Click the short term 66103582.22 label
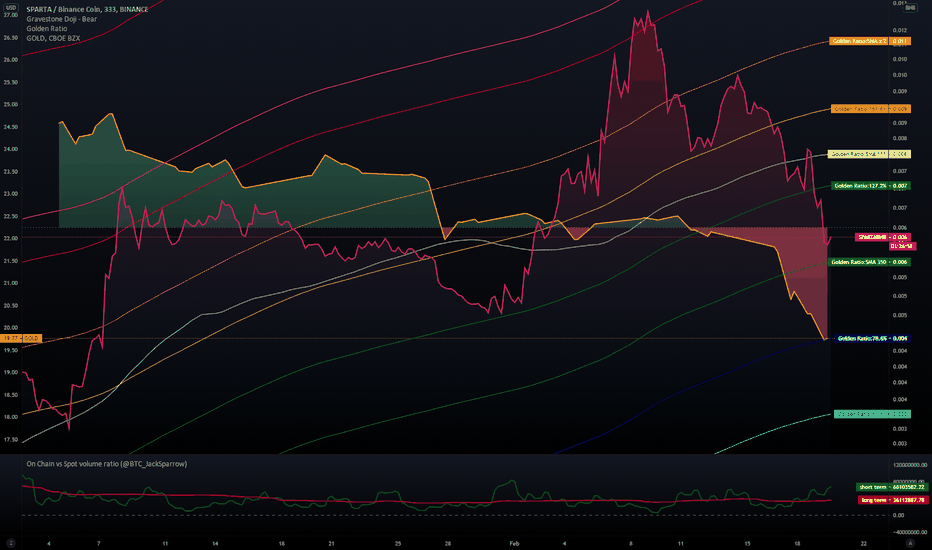This screenshot has width=932, height=550. click(x=892, y=487)
